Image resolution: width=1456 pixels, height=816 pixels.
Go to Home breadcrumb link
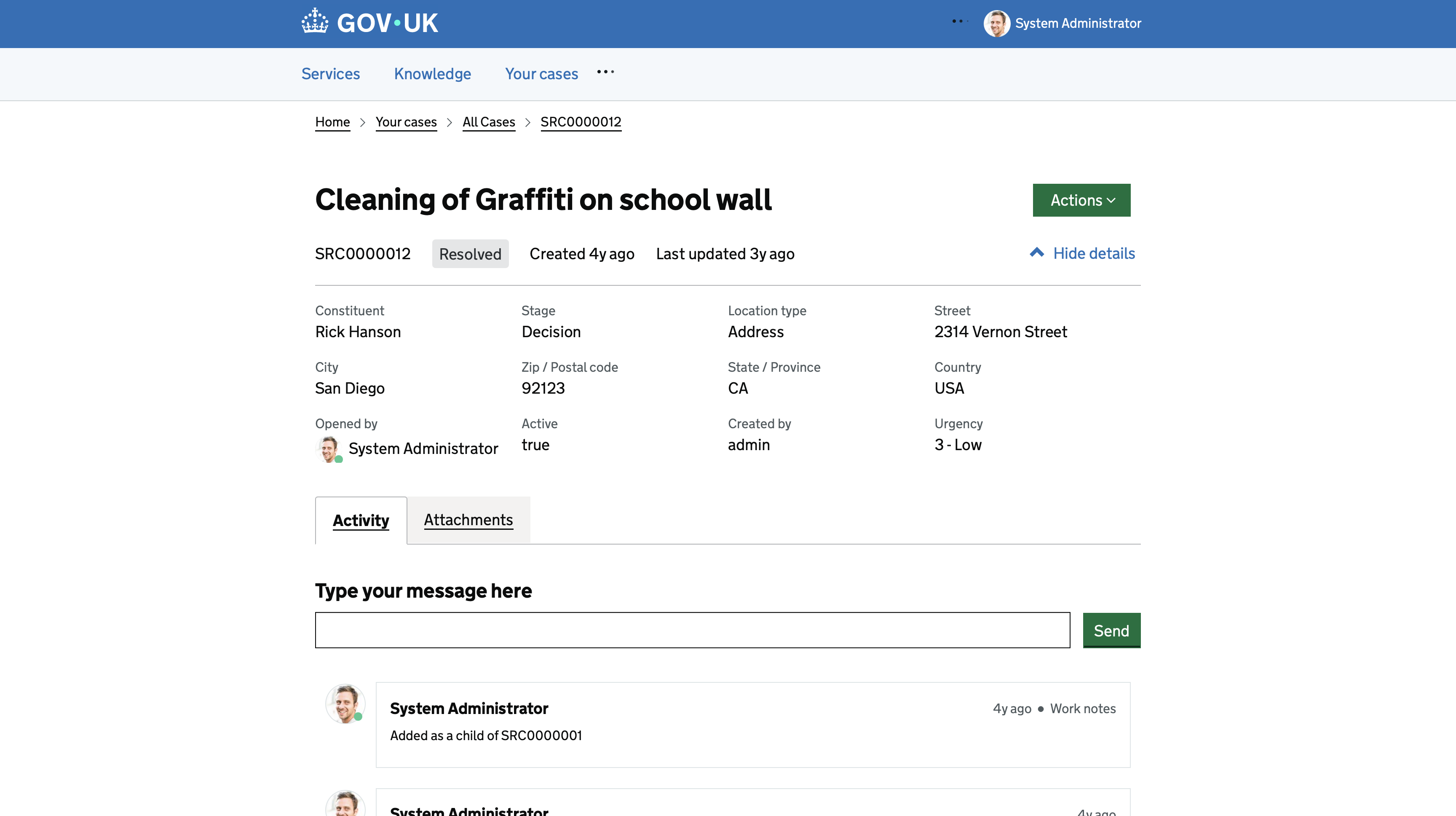(x=332, y=122)
